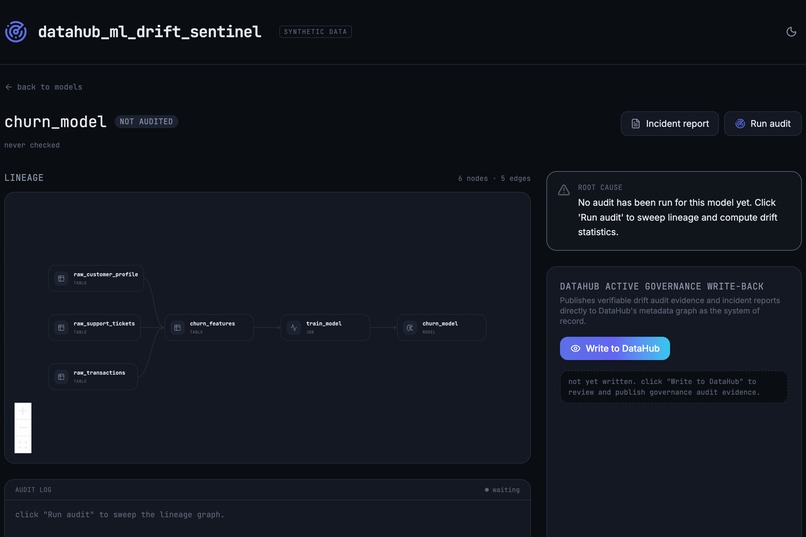Click the LINEAGE section heading
The height and width of the screenshot is (537, 806).
[24, 178]
